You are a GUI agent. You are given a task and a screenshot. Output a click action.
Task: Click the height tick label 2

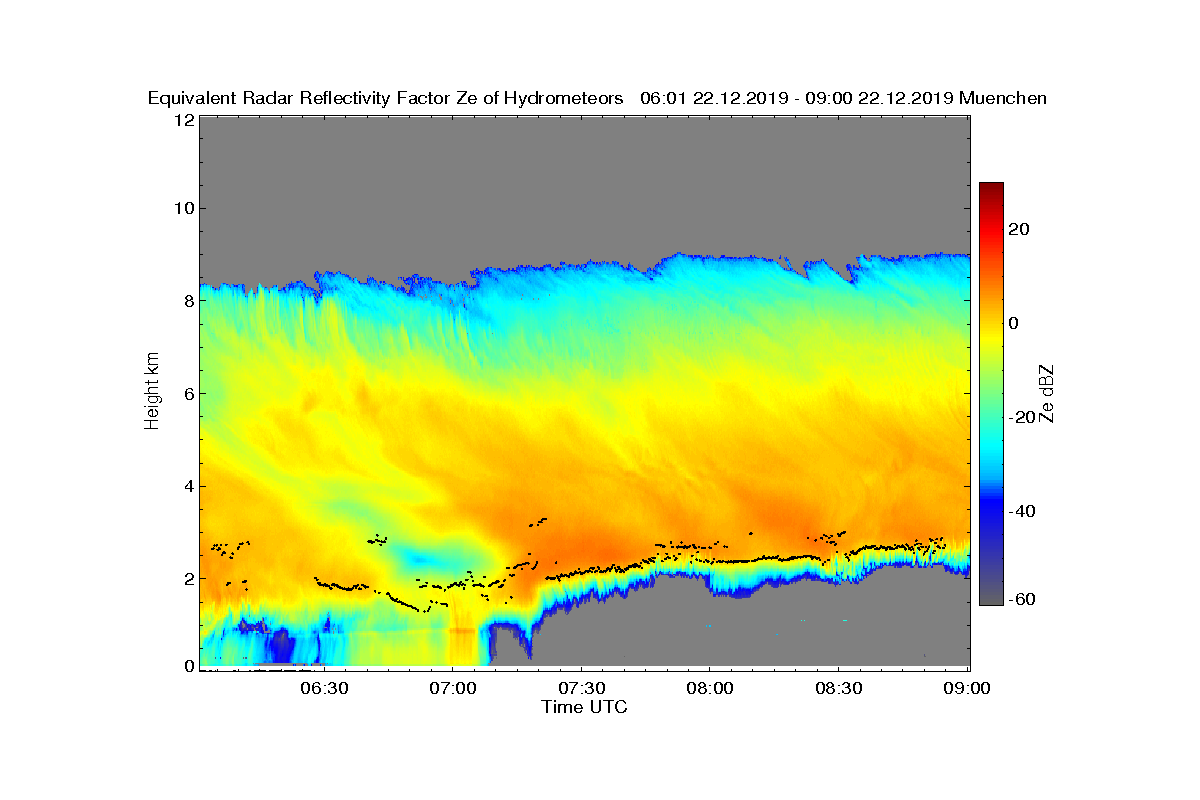(x=187, y=579)
